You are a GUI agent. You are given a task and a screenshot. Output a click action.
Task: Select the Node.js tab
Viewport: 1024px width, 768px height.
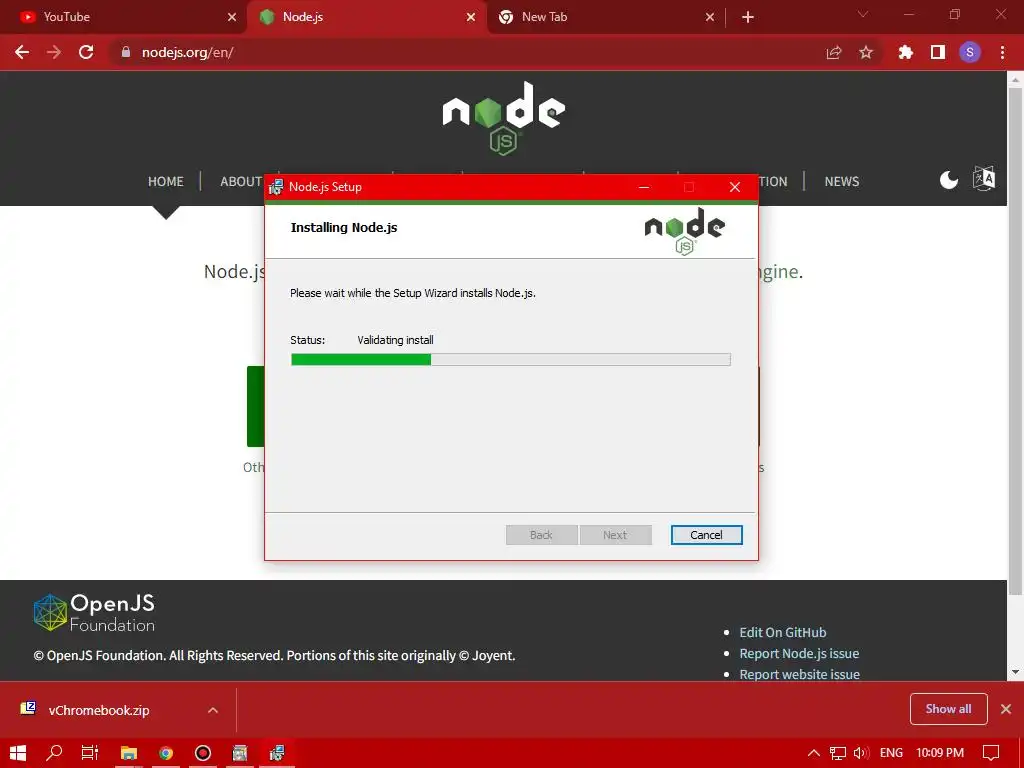tap(366, 17)
